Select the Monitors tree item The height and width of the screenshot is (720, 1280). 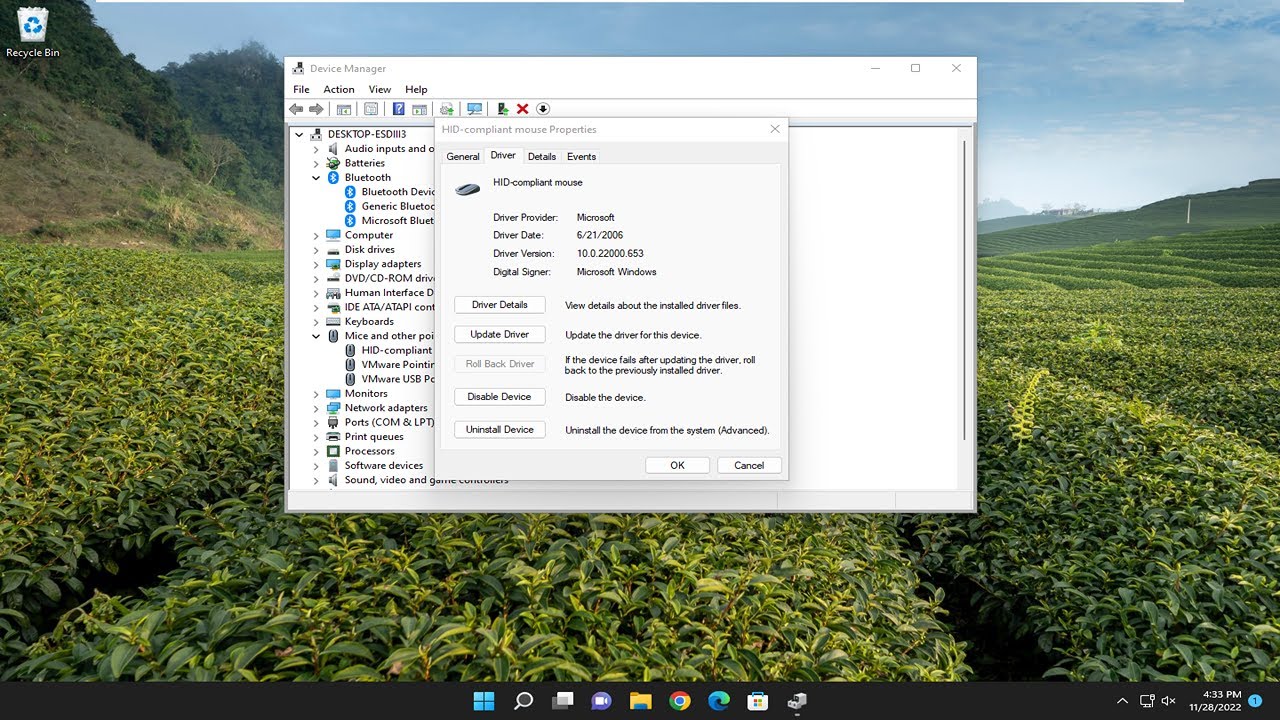[366, 394]
